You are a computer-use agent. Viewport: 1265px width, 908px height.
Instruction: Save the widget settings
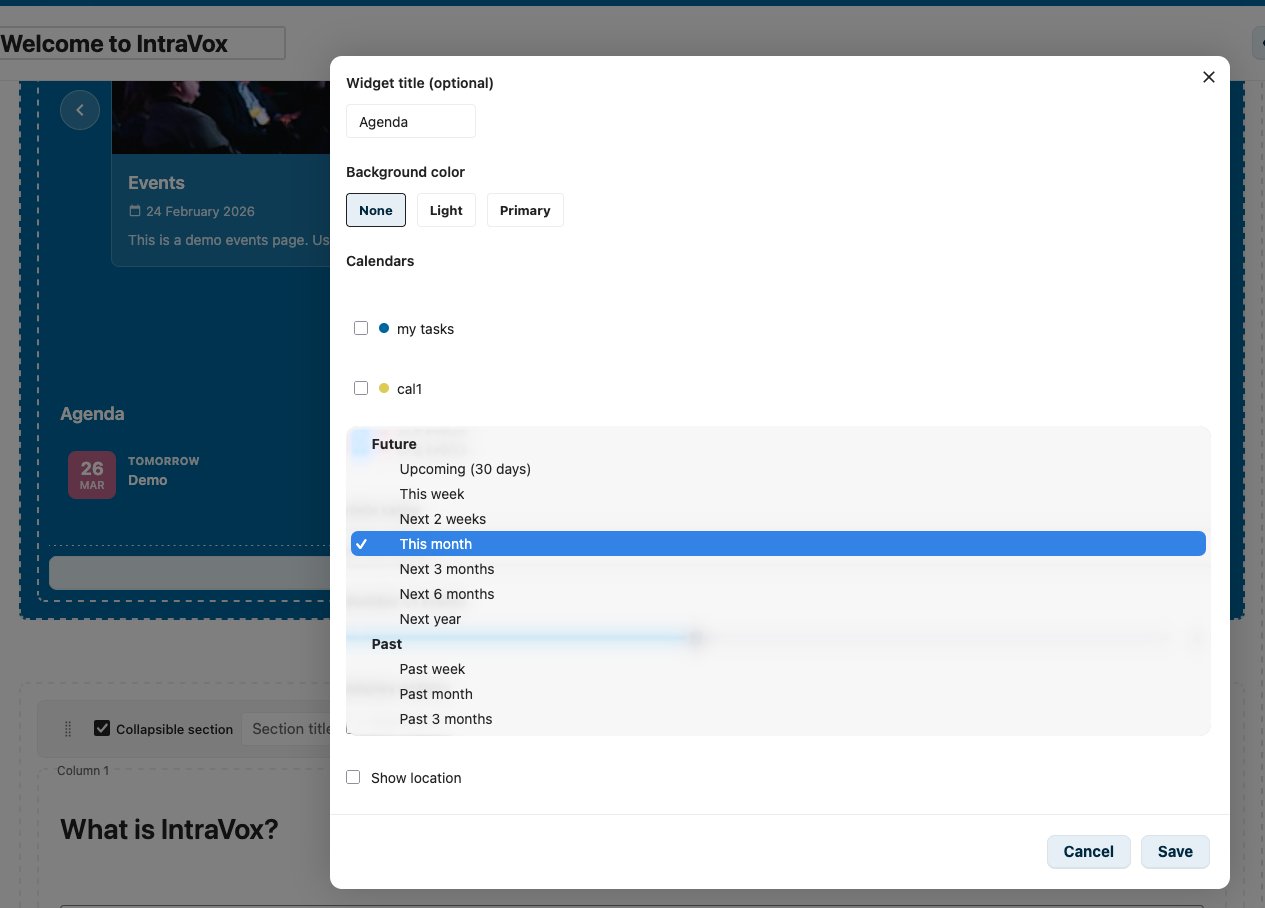(x=1175, y=852)
